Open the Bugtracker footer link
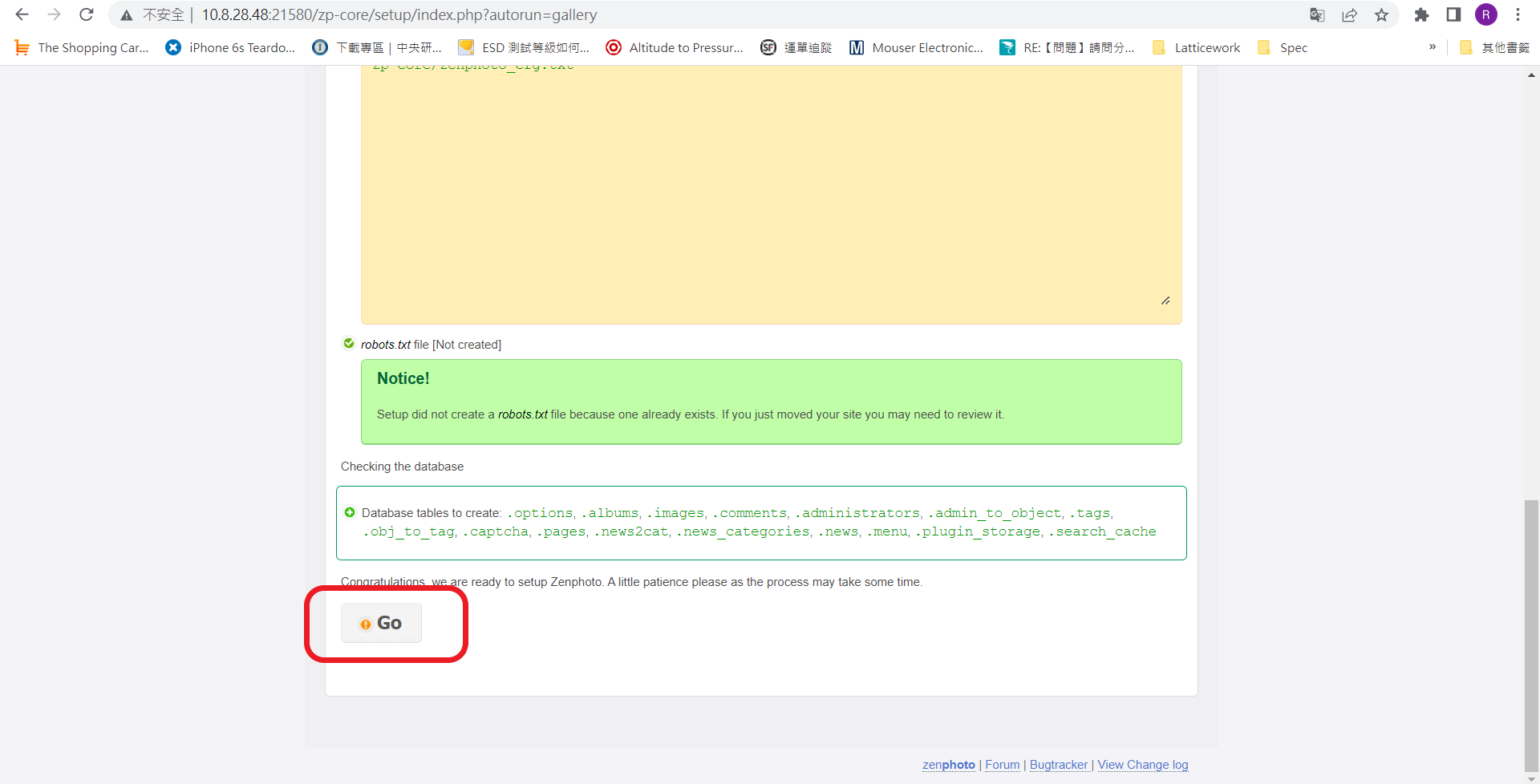1540x784 pixels. (x=1059, y=765)
